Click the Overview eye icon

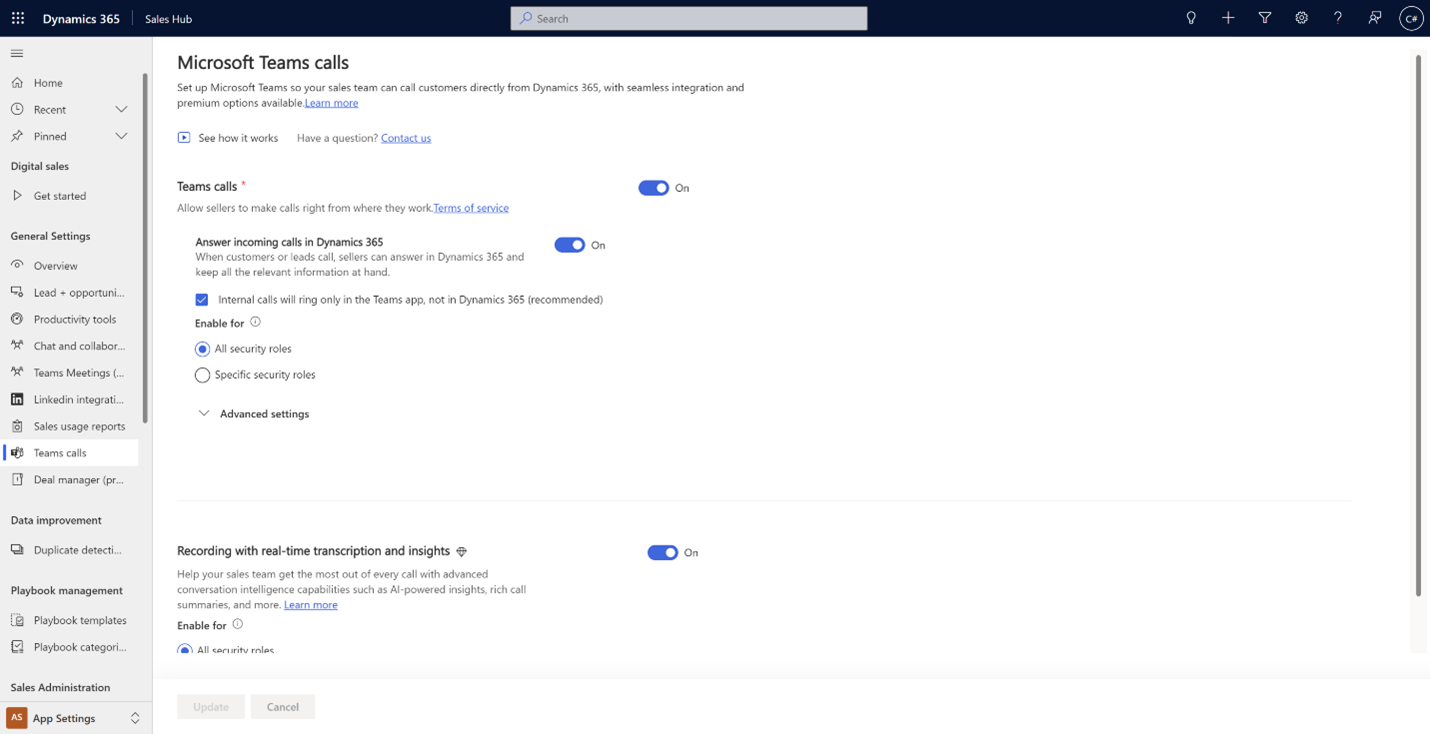[x=17, y=265]
